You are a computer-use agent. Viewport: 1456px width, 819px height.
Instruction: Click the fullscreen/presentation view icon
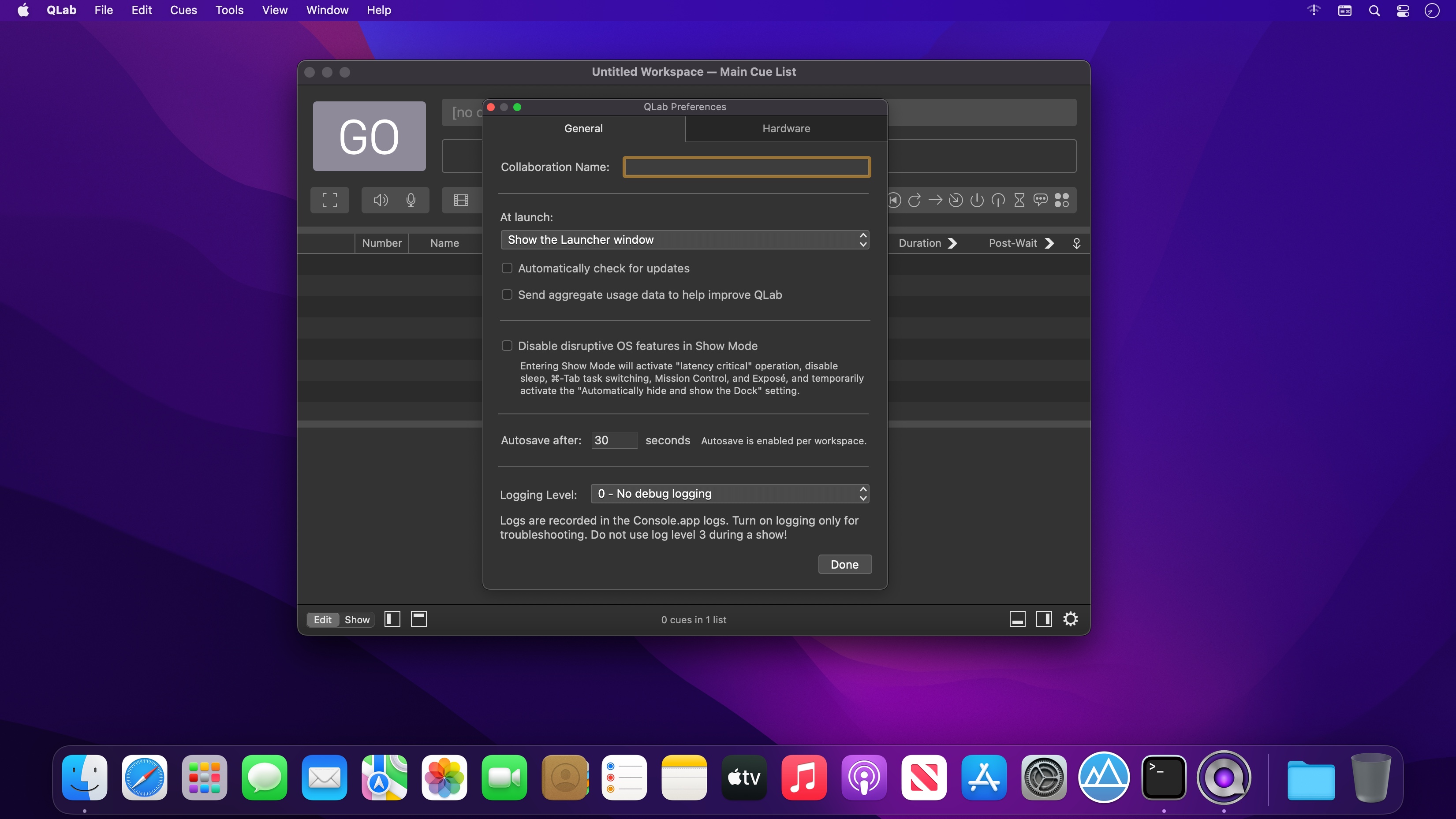(x=330, y=200)
